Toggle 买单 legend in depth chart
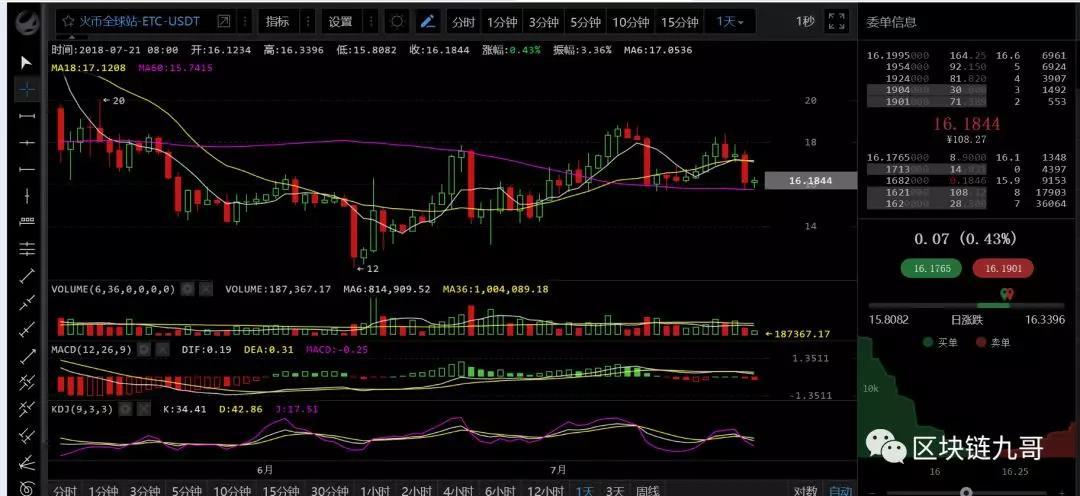1080x496 pixels. click(942, 342)
